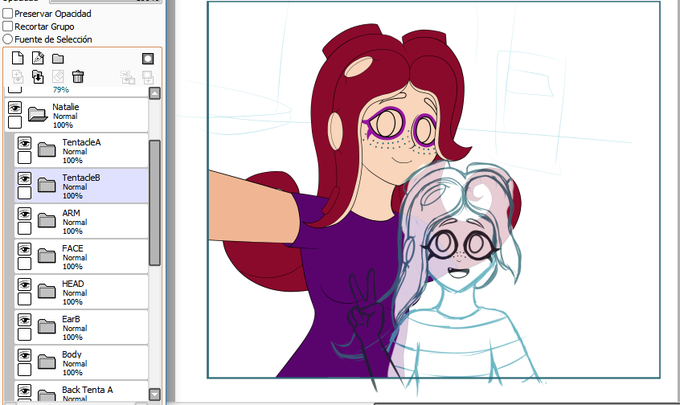Click the grayed-out new mask layer icon
The width and height of the screenshot is (680, 405).
pyautogui.click(x=148, y=77)
